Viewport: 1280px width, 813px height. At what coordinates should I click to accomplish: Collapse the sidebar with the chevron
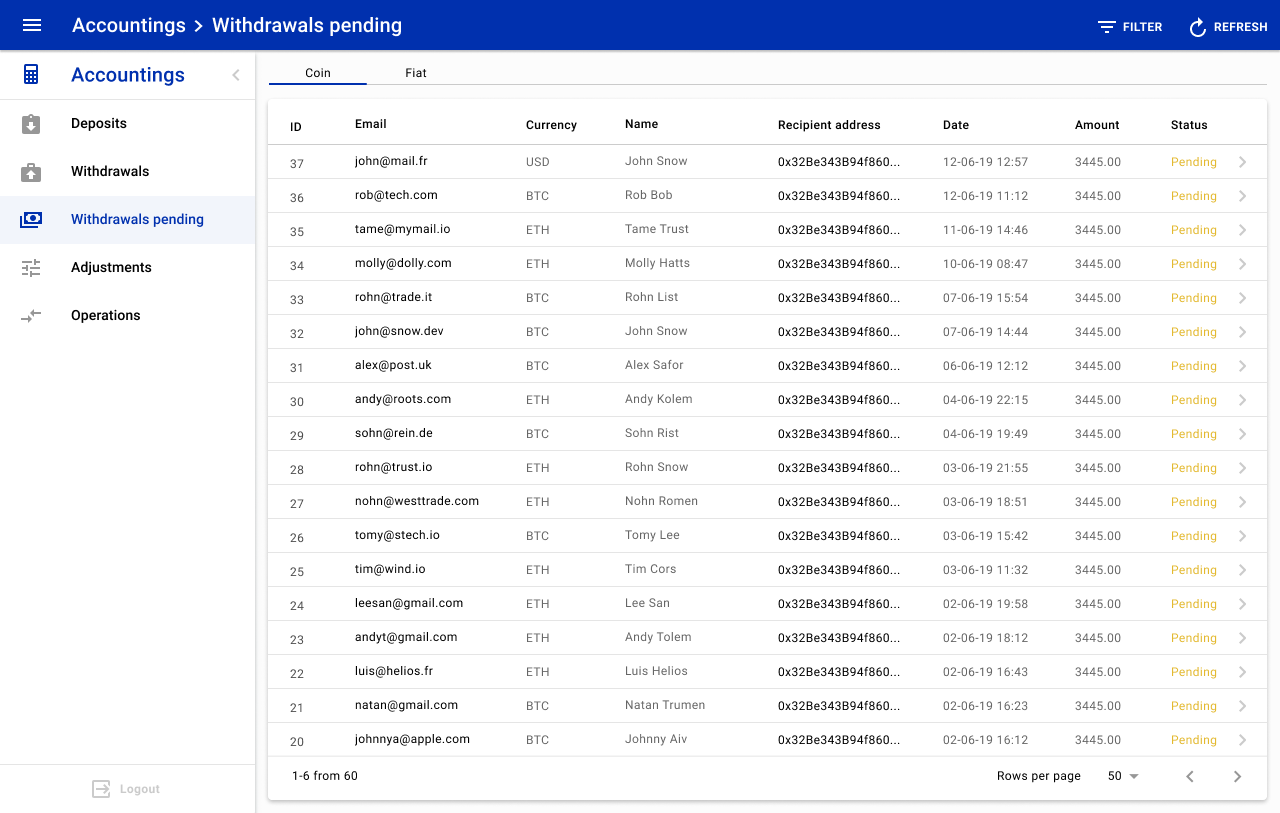[x=236, y=75]
